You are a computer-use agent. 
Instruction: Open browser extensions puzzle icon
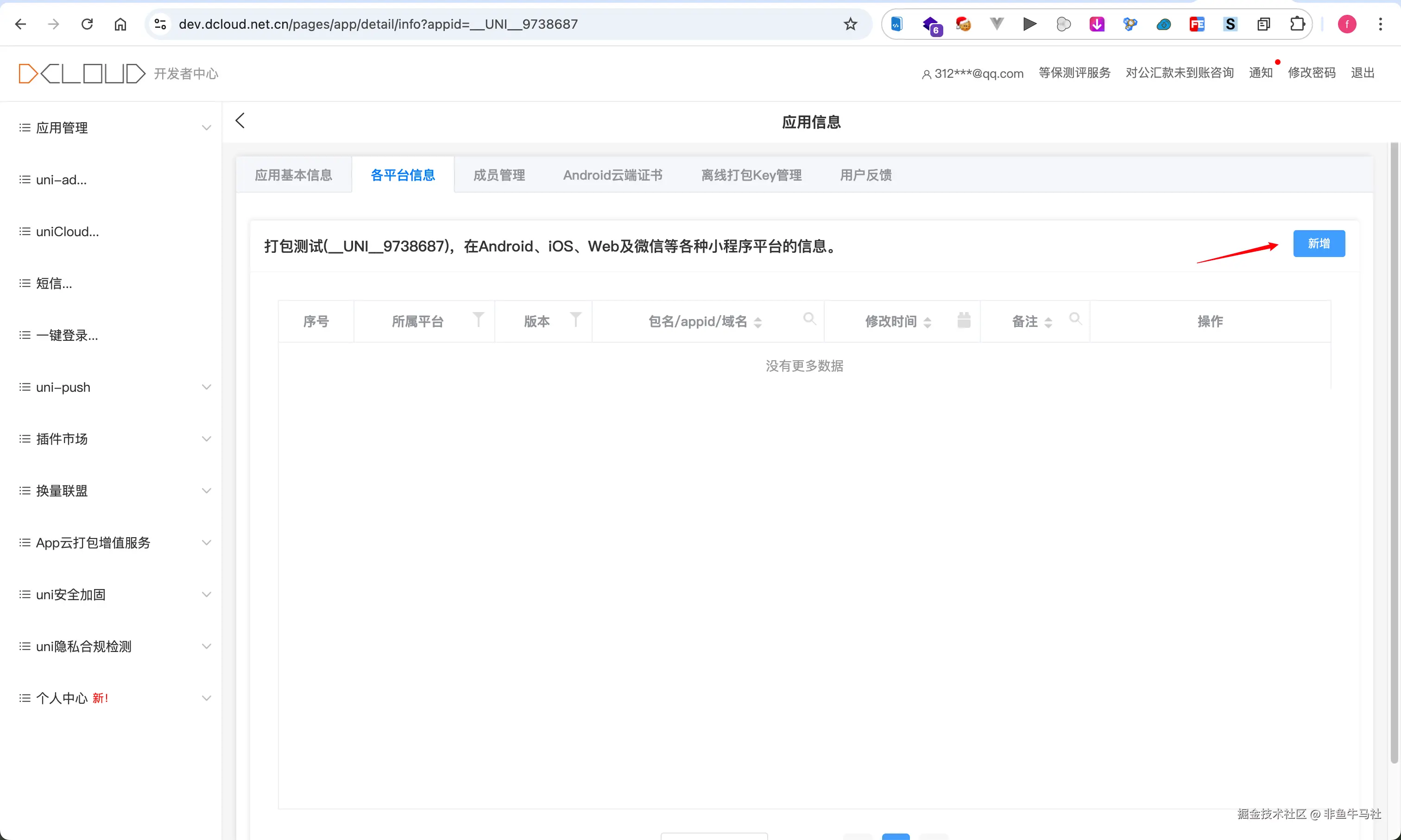pyautogui.click(x=1297, y=24)
